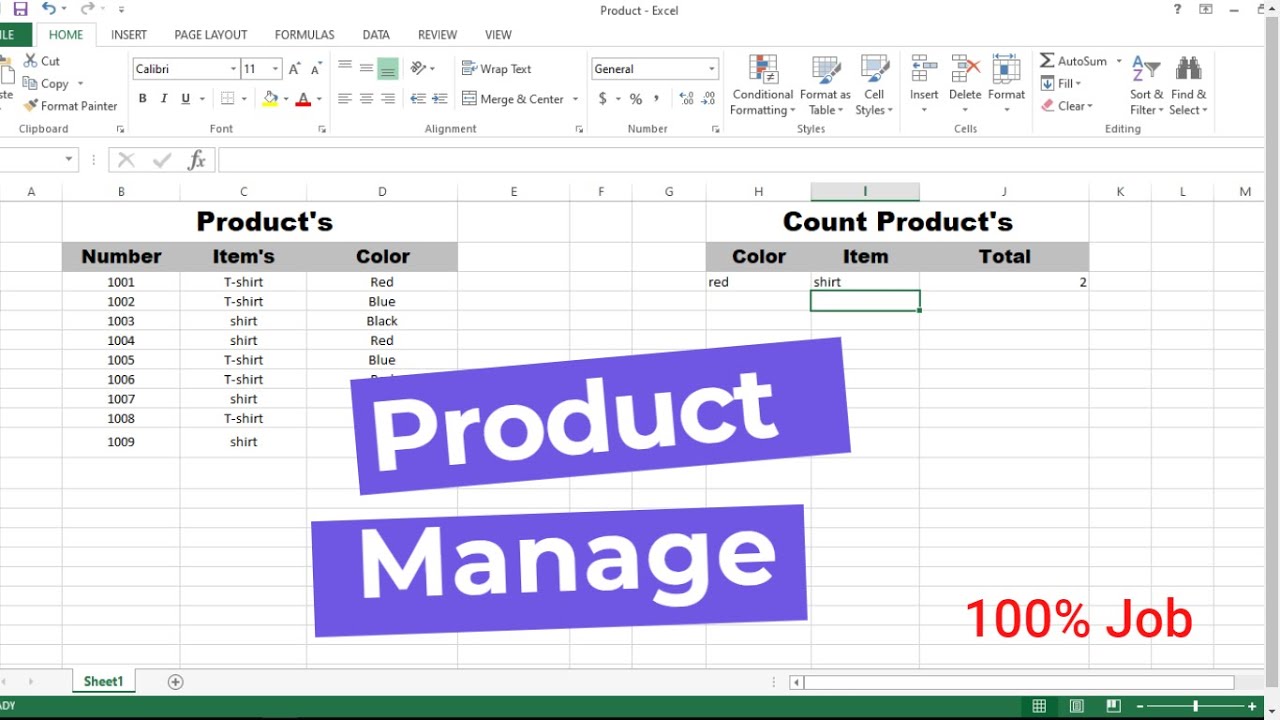1280x720 pixels.
Task: Zoom in with the plus button
Action: pos(1251,706)
